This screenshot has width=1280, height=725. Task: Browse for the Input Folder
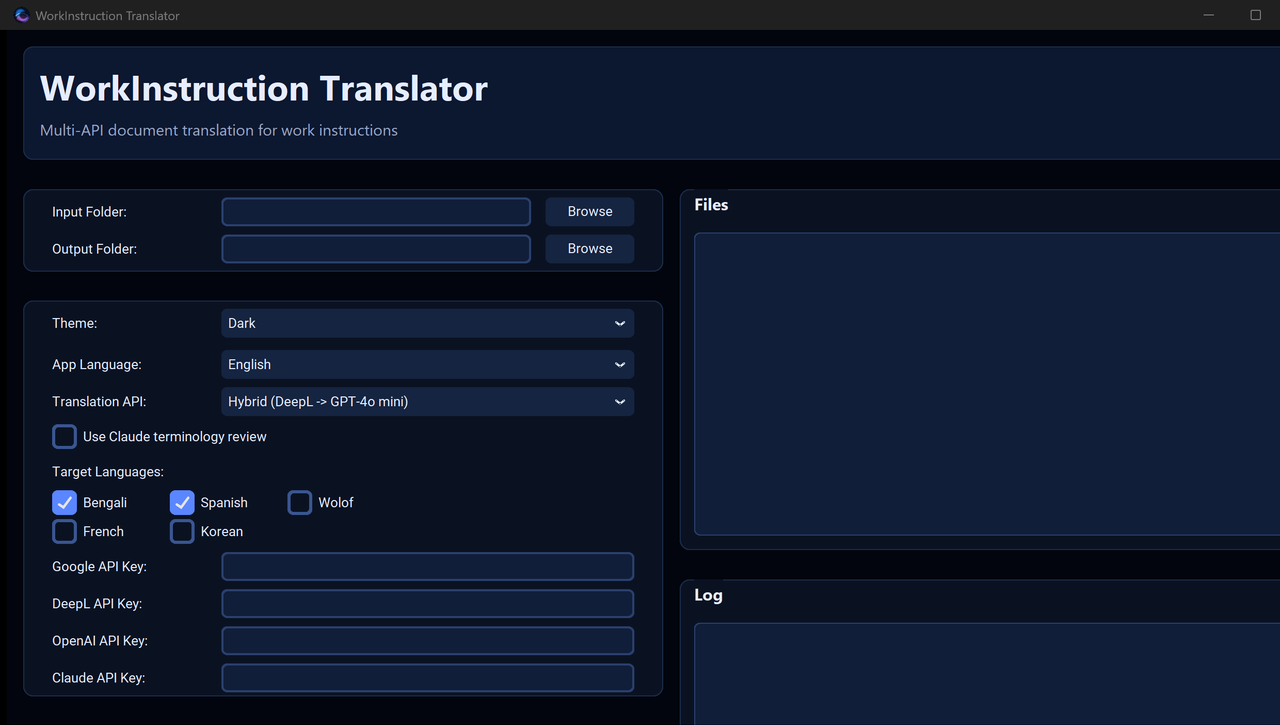[590, 212]
